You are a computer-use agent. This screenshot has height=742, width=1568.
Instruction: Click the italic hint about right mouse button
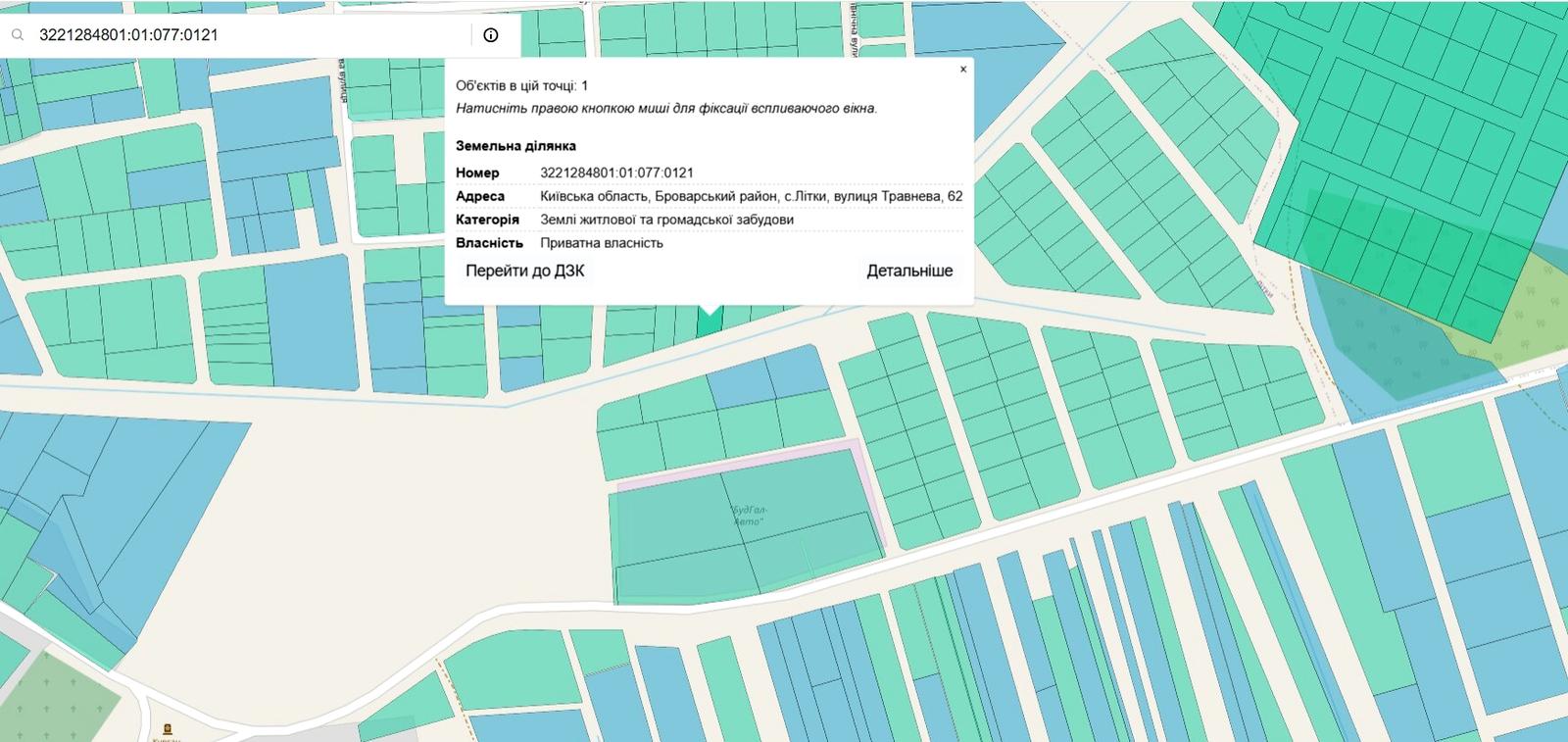click(666, 109)
